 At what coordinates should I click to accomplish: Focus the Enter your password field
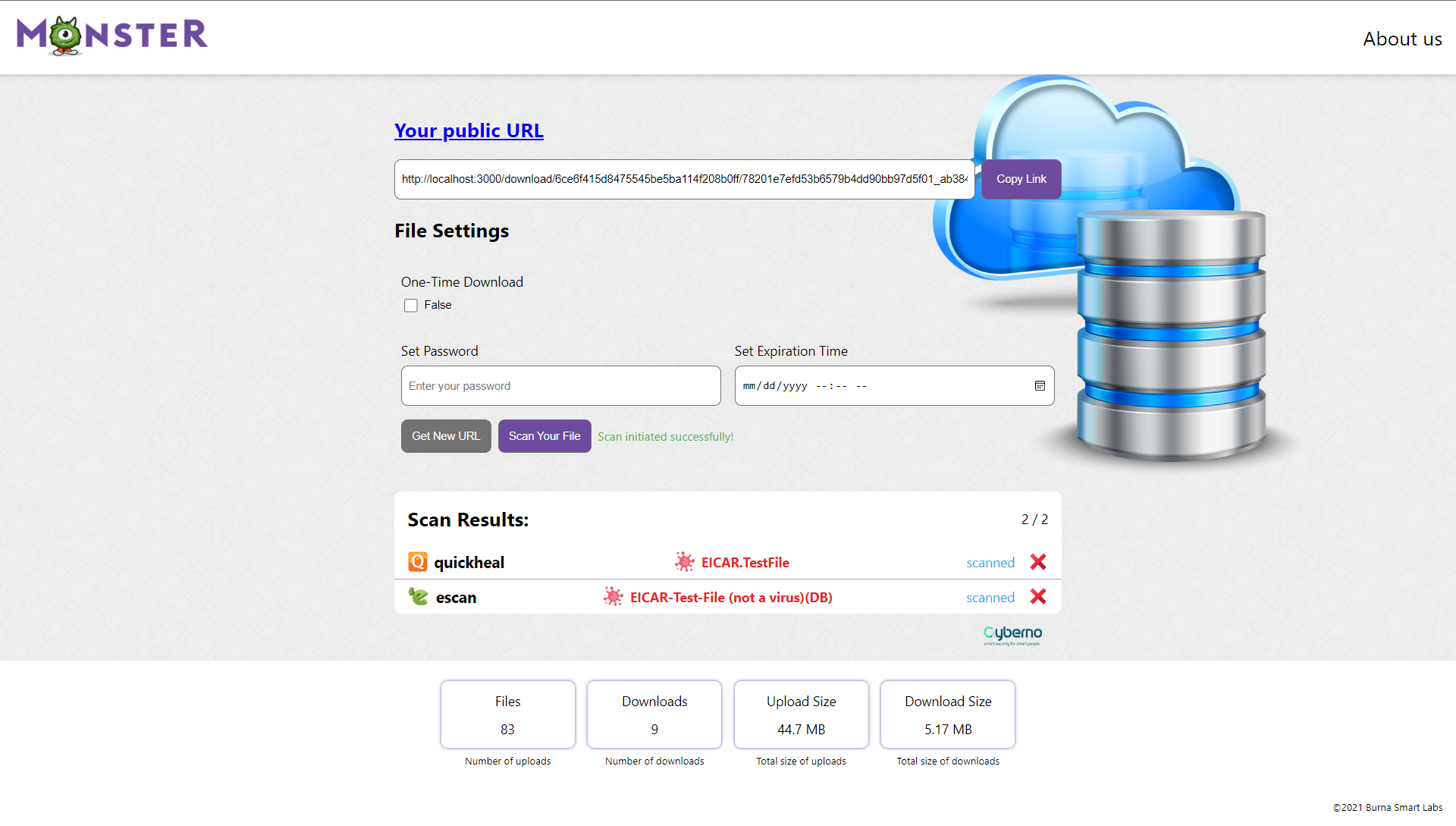point(560,386)
